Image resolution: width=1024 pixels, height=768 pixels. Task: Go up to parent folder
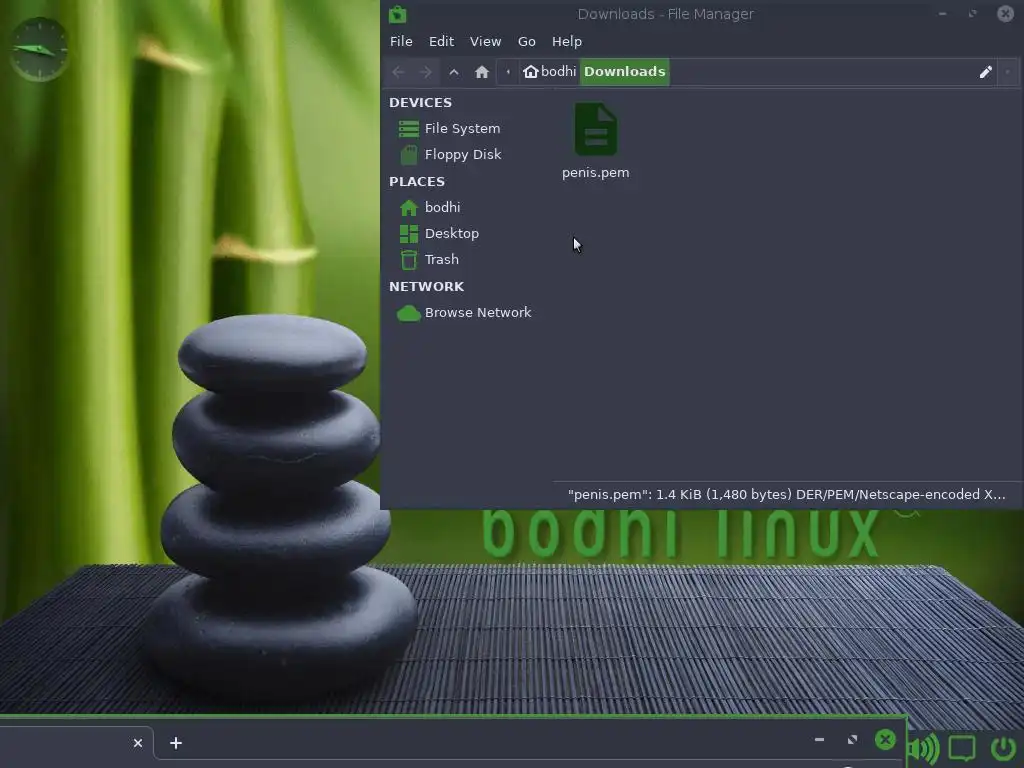pyautogui.click(x=454, y=72)
